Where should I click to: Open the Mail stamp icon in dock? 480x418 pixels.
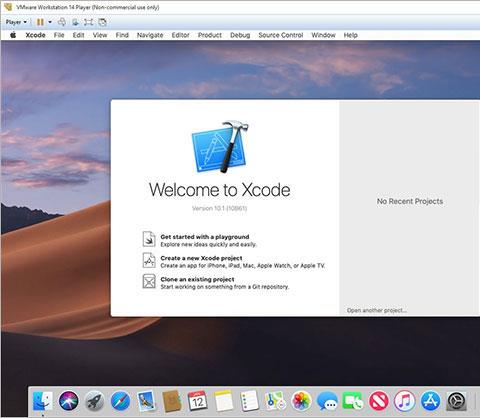click(x=146, y=401)
